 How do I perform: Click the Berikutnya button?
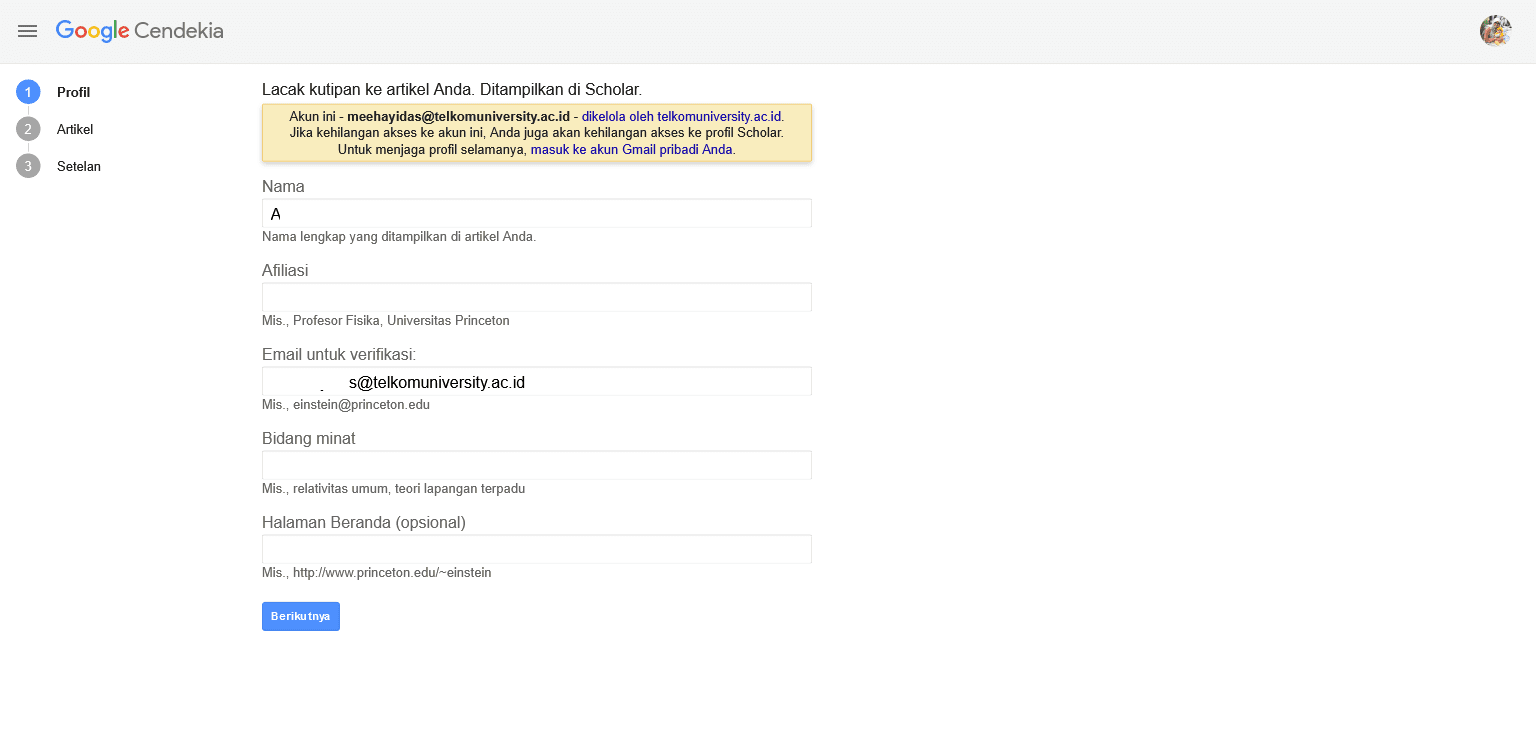click(x=301, y=616)
